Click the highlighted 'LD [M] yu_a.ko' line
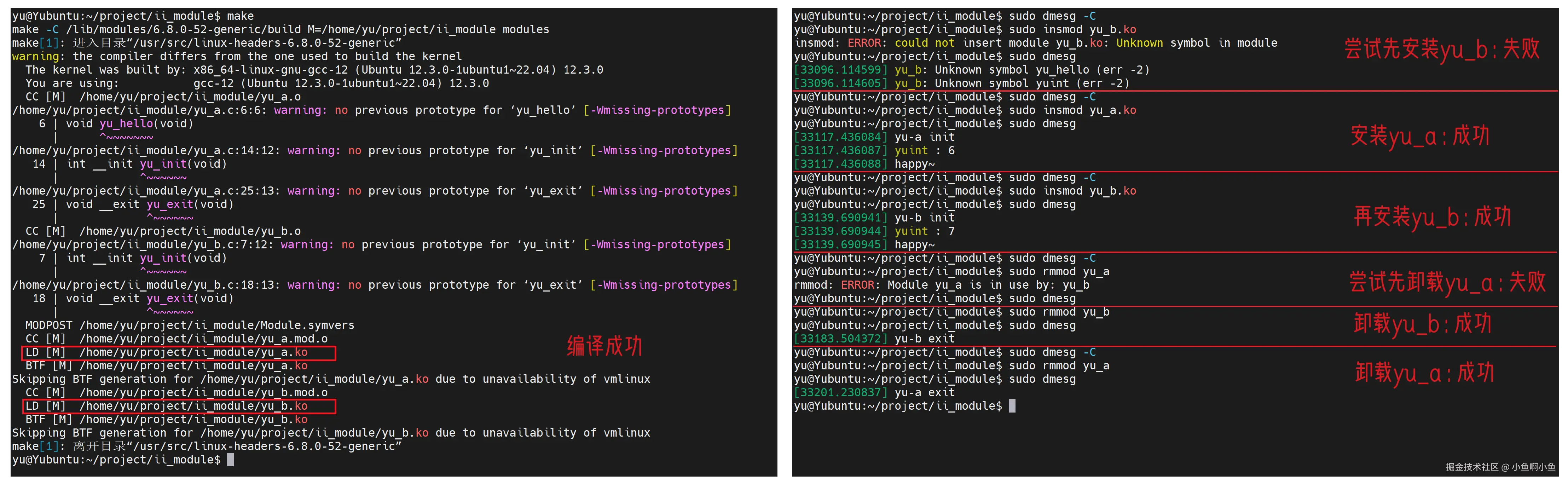 [x=178, y=352]
